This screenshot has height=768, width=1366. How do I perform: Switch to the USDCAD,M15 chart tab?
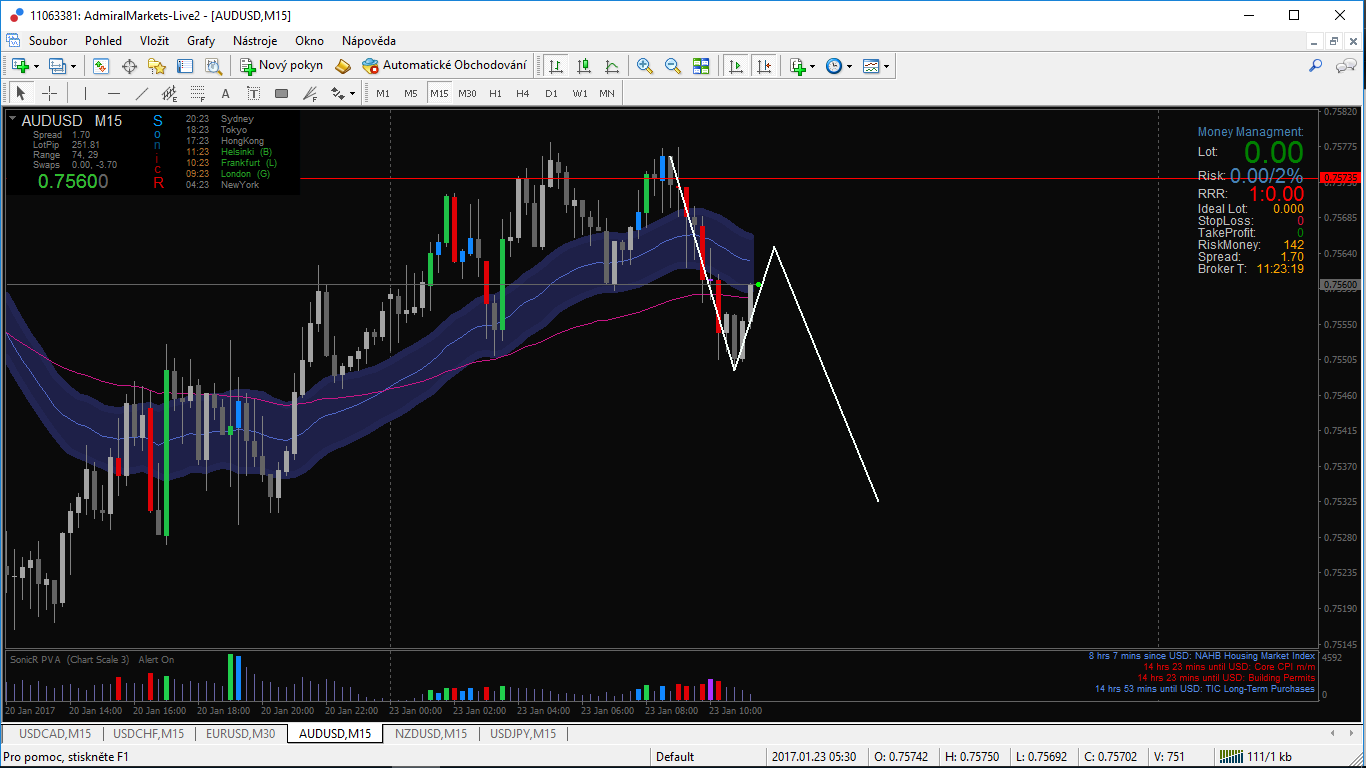click(55, 733)
